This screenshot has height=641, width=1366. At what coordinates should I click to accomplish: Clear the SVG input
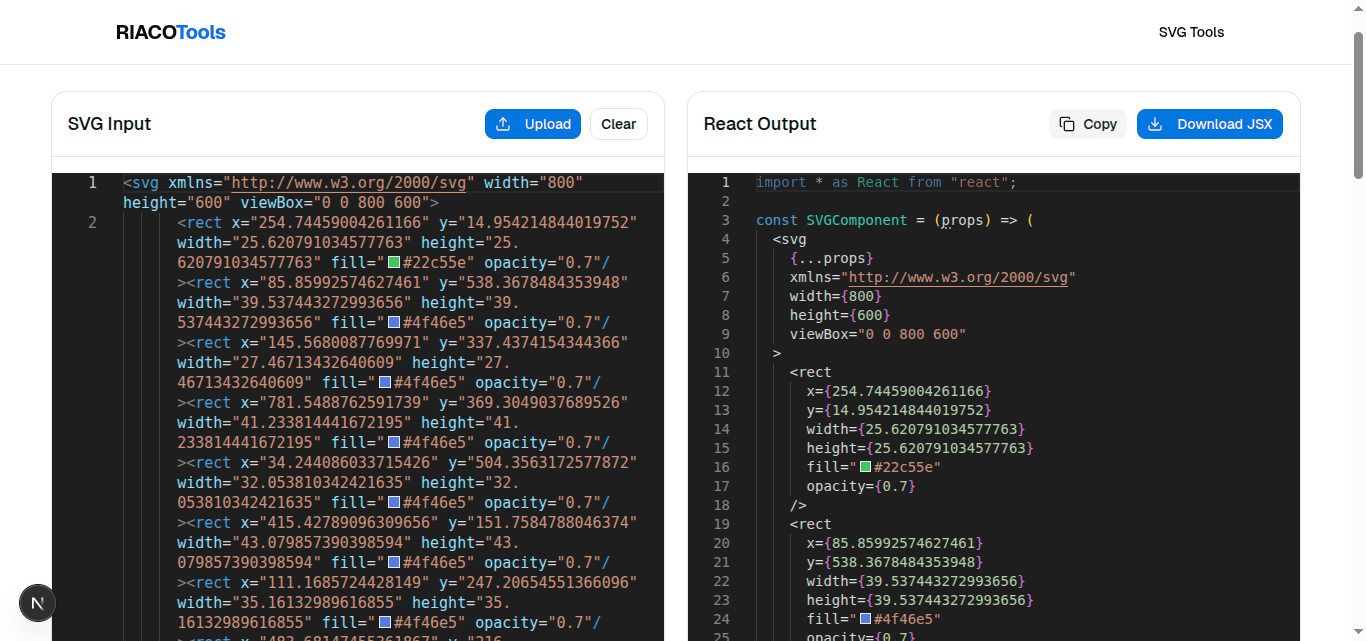pos(619,124)
